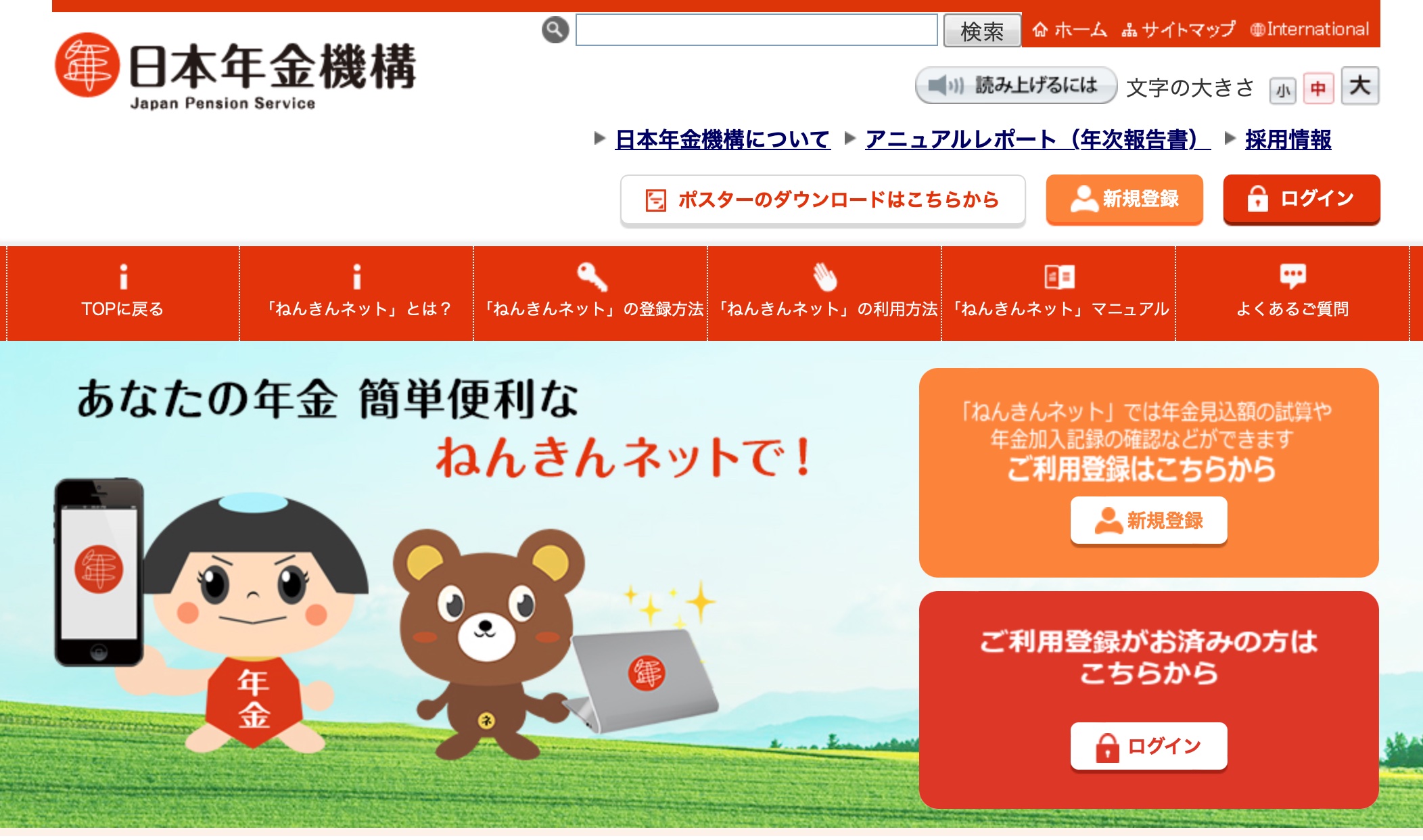Set text size to large (大)

[1360, 86]
